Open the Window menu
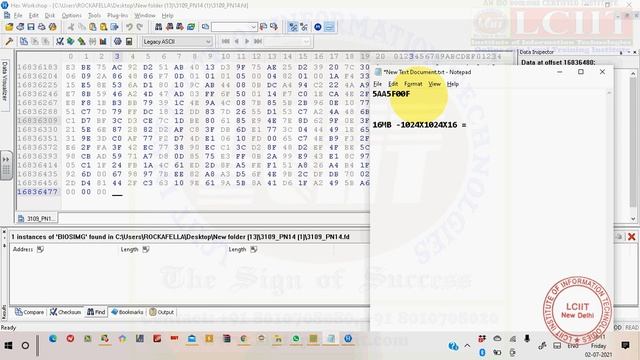 145,16
